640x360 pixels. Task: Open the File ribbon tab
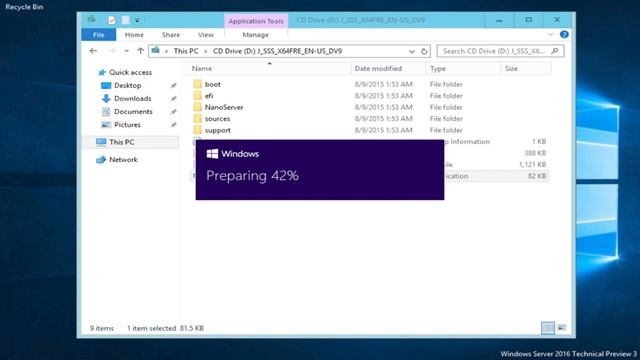[x=98, y=35]
